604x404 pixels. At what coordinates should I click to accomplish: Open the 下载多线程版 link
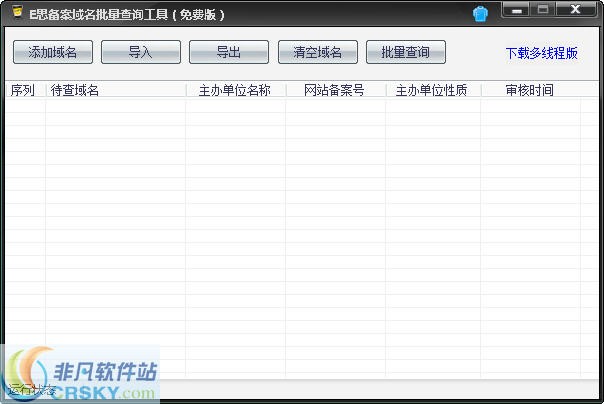tap(541, 53)
